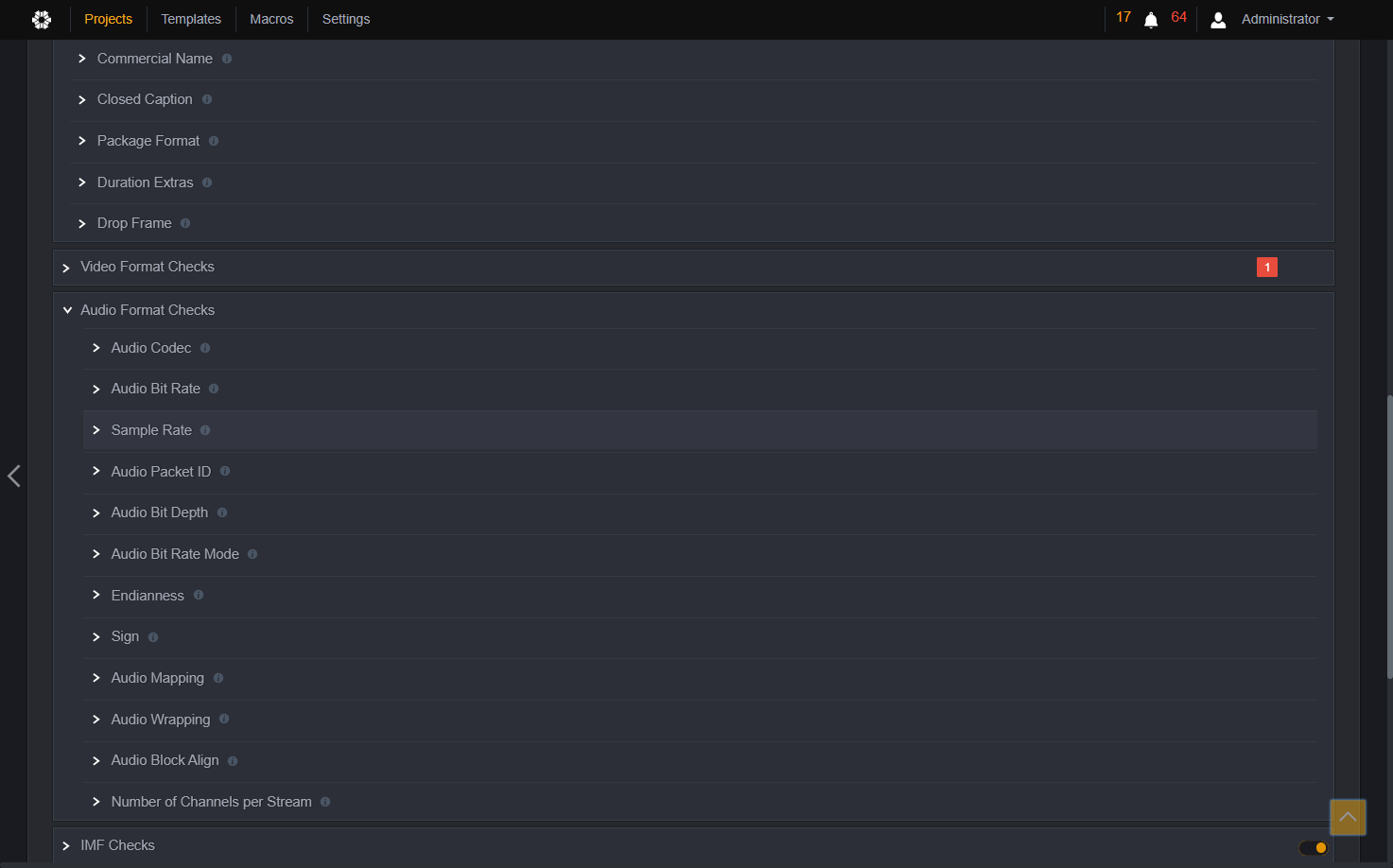Click the orange 17 notification count
Image resolution: width=1393 pixels, height=868 pixels.
[1123, 17]
